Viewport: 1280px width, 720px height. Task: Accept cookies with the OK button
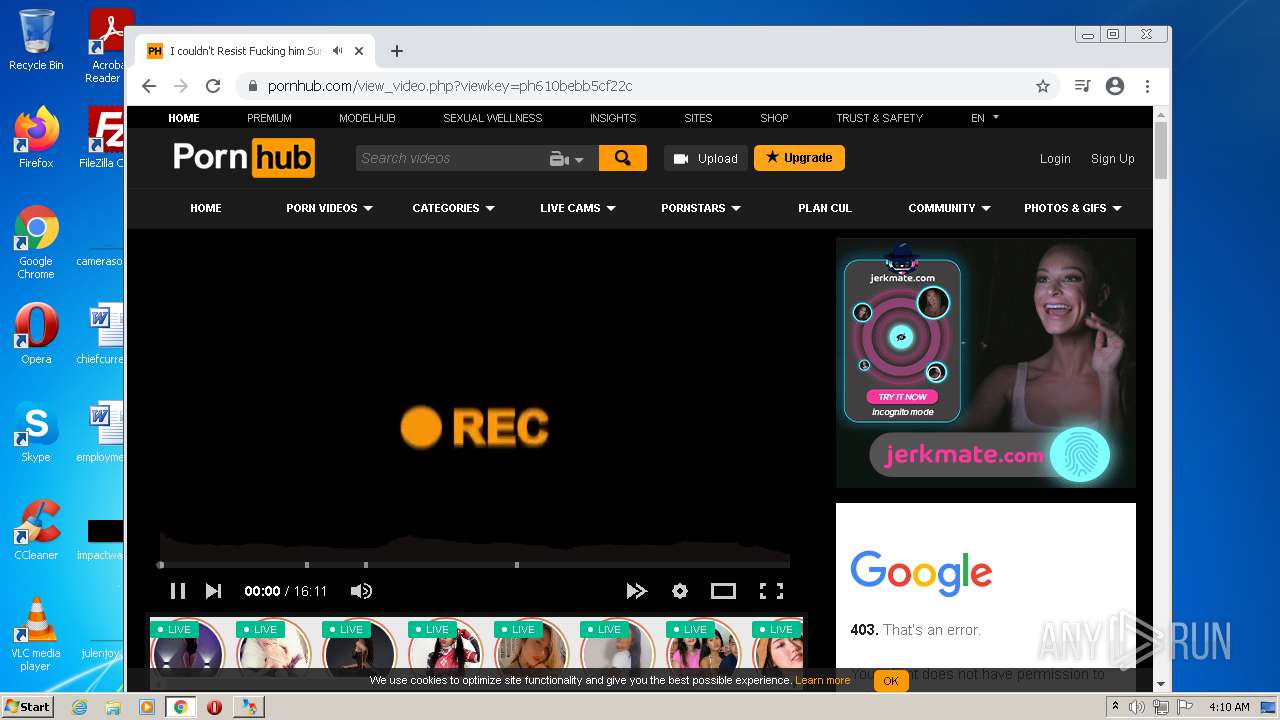click(x=890, y=681)
